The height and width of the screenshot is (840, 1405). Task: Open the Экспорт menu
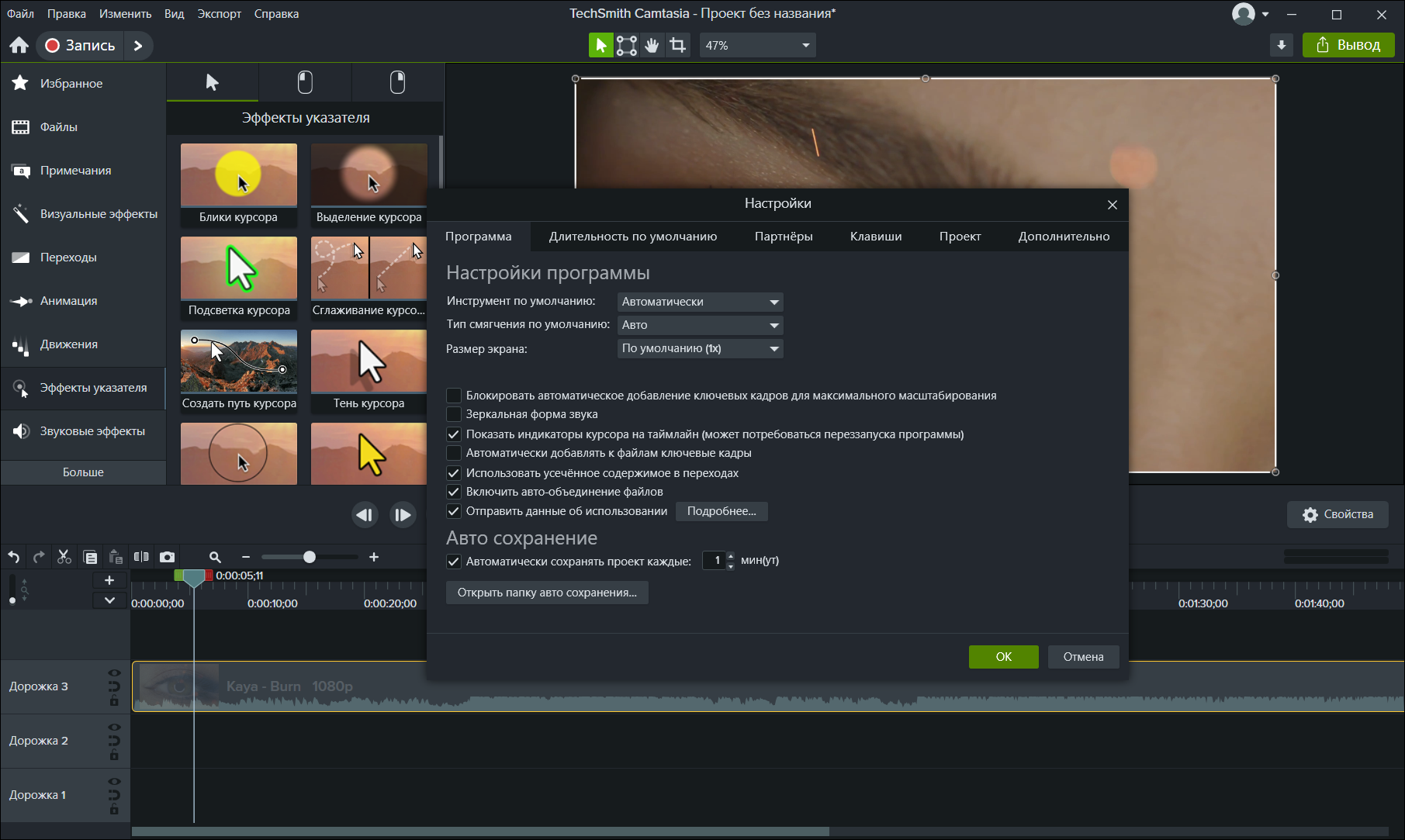tap(219, 14)
